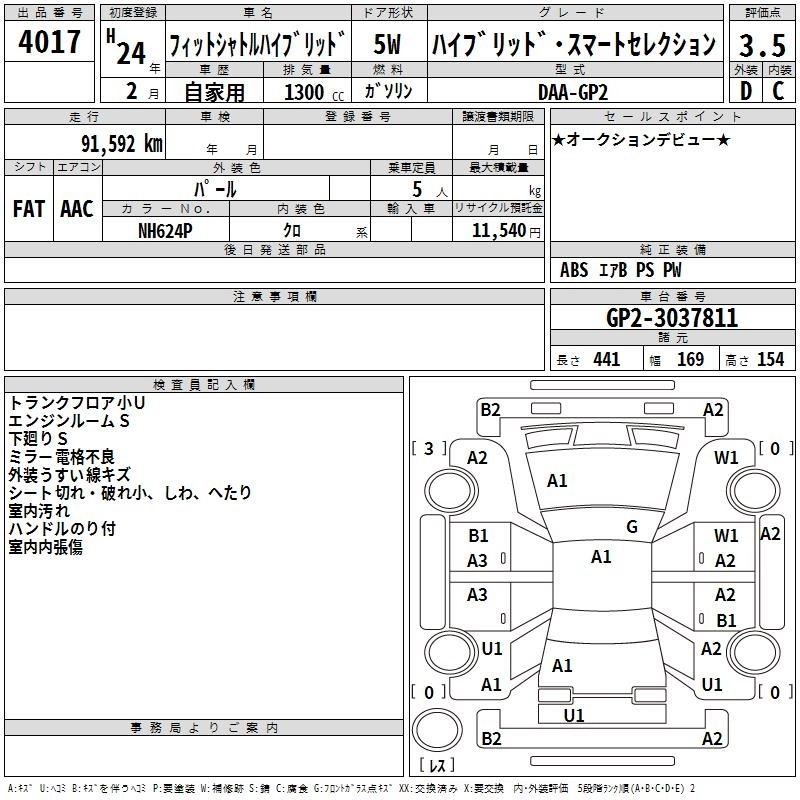Click the "A1" mark on the roof

601,557
